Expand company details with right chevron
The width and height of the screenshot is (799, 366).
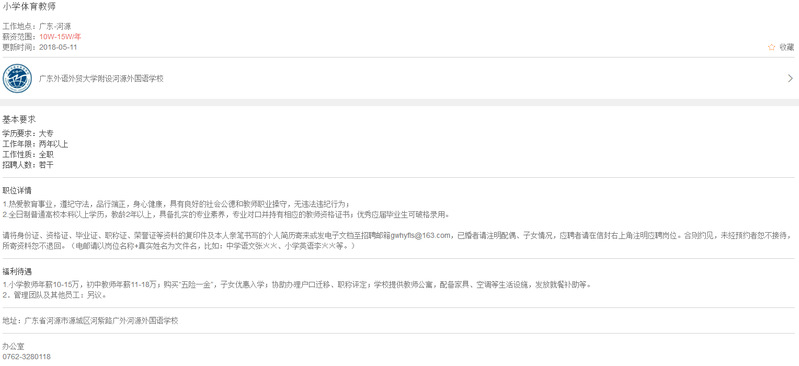pos(790,79)
